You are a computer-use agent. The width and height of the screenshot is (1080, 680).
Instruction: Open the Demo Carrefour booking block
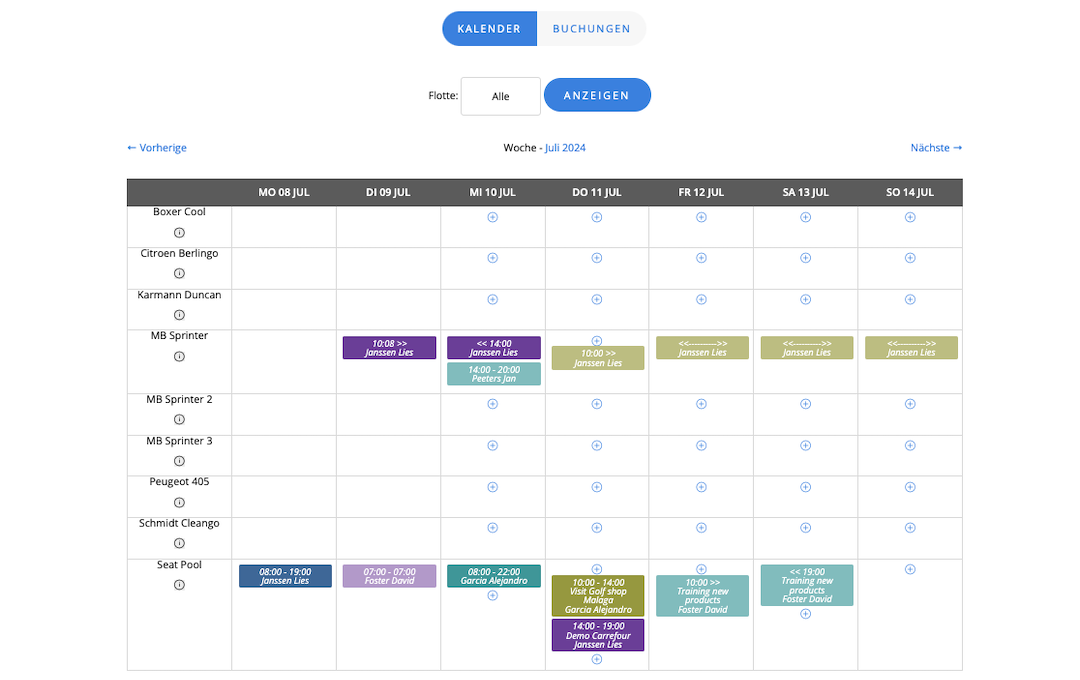tap(598, 635)
